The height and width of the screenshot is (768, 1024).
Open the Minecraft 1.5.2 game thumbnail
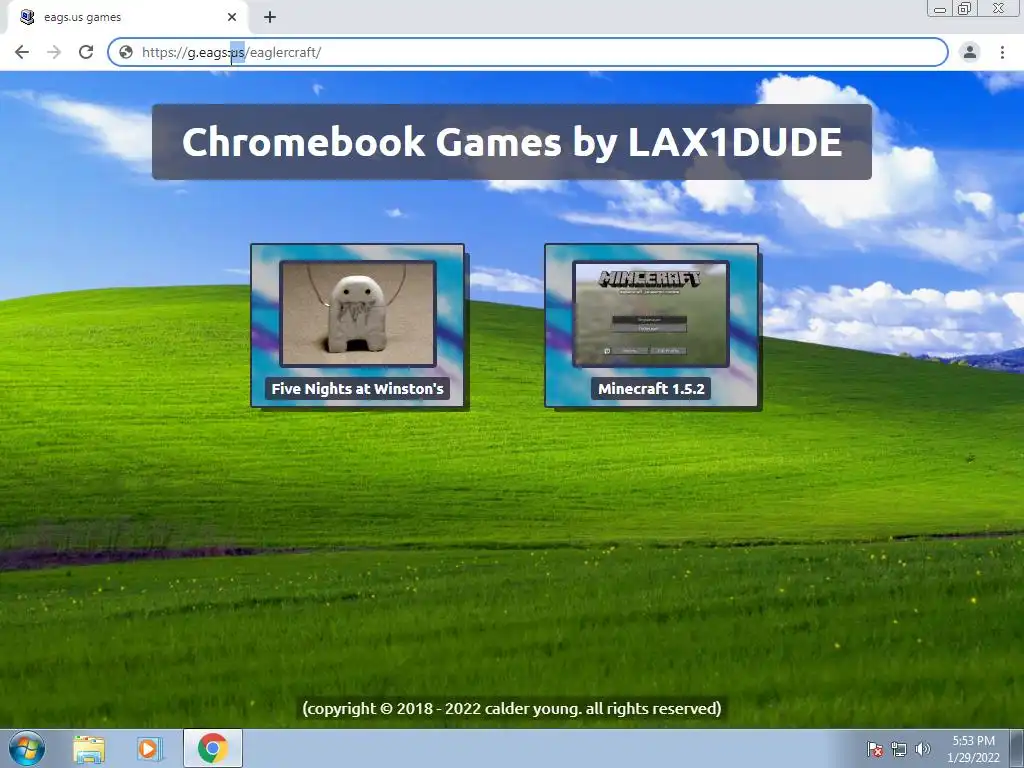click(651, 313)
